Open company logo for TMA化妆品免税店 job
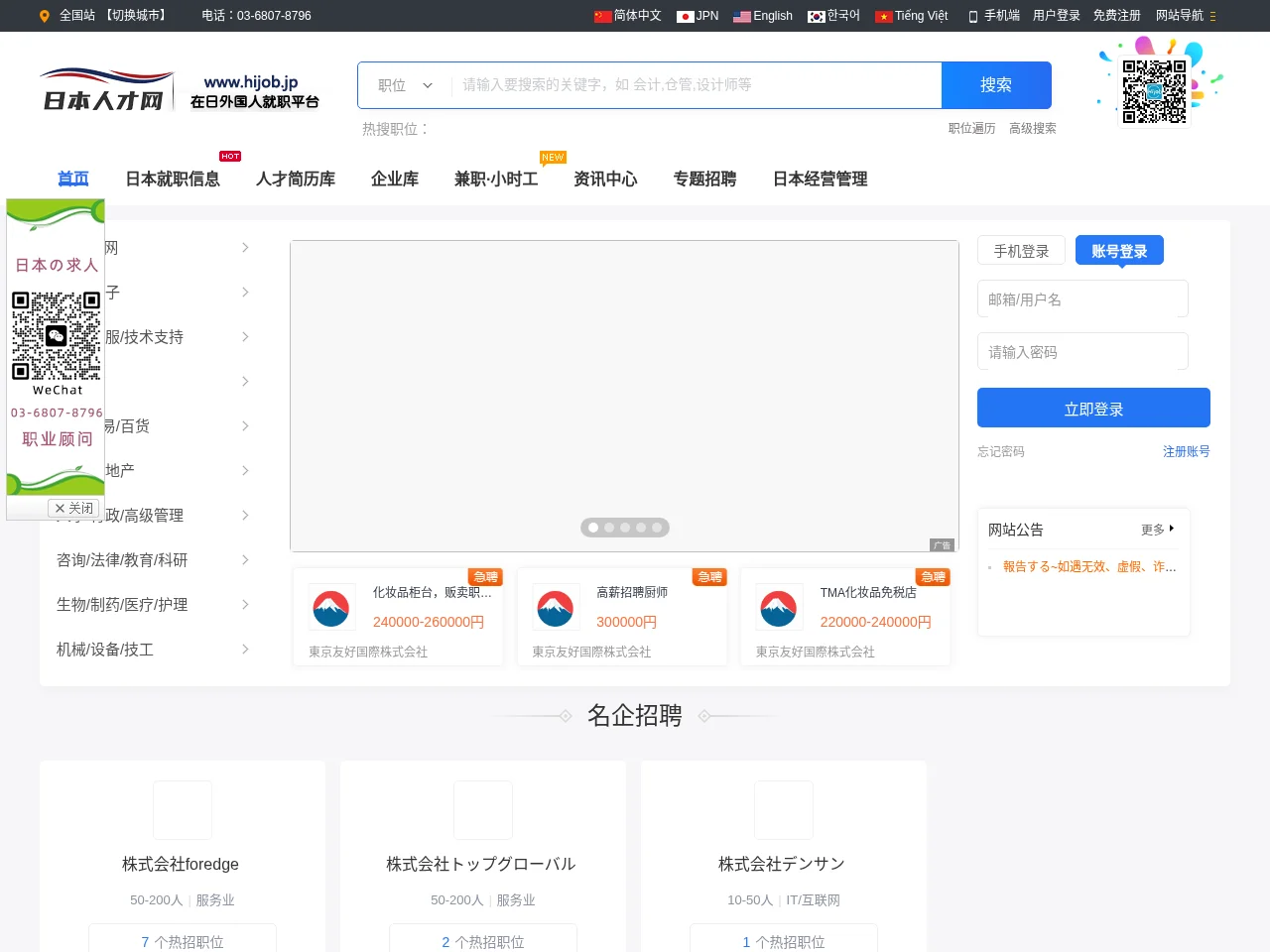The image size is (1270, 952). 780,607
